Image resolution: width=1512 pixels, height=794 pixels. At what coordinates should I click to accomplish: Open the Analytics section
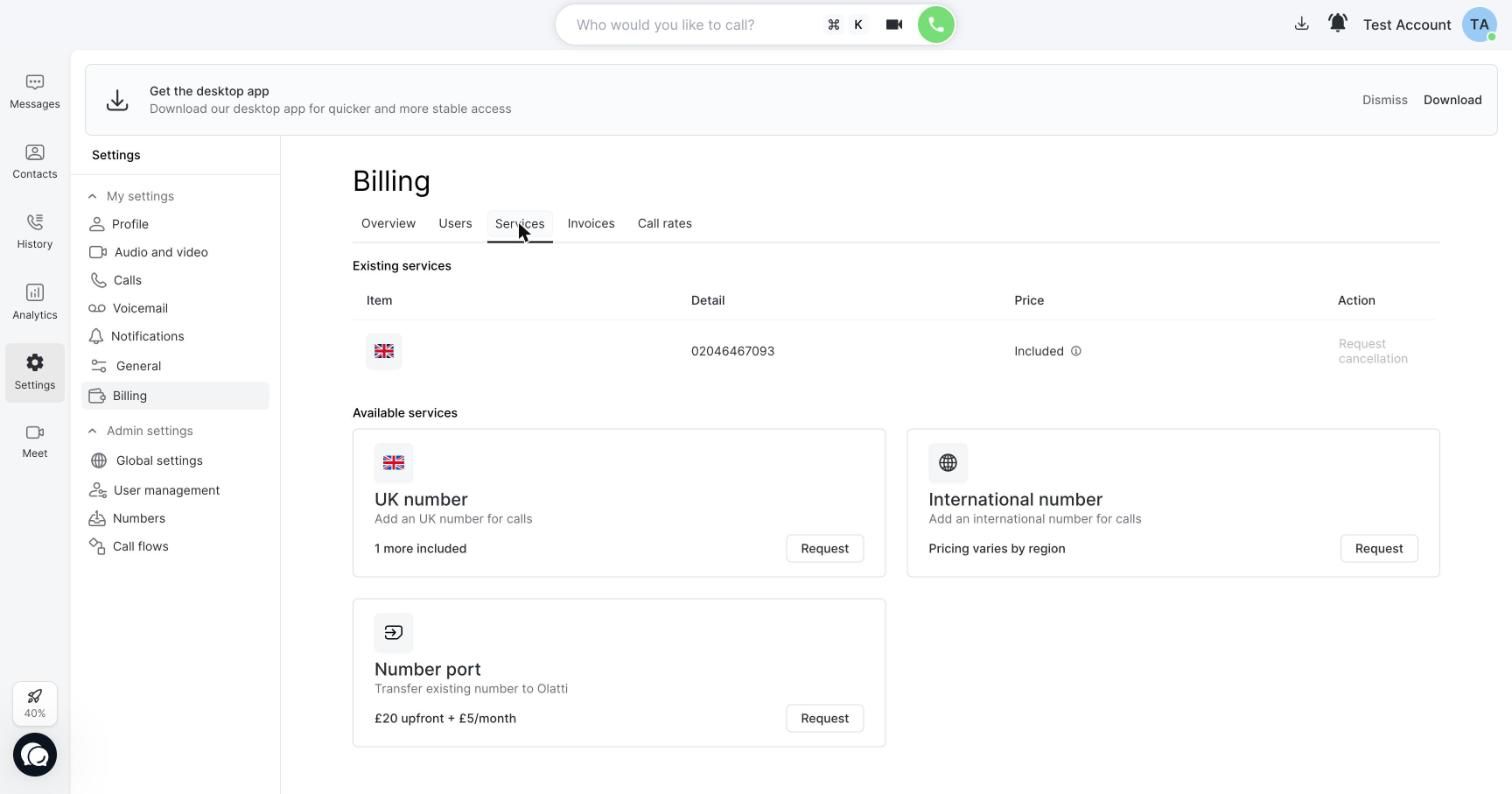point(35,302)
